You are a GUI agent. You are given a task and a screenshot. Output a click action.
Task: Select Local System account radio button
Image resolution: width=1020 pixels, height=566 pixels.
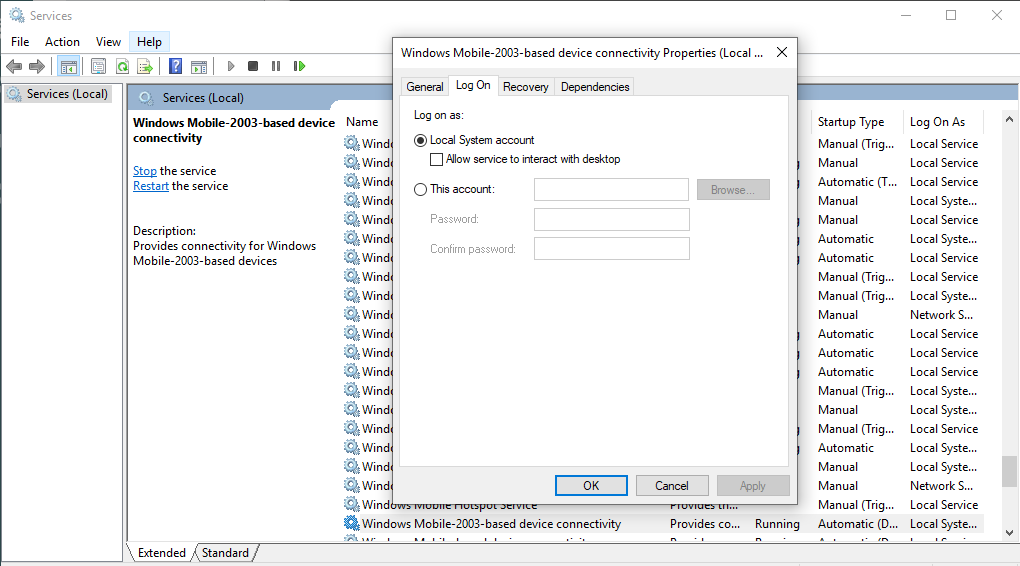(420, 141)
